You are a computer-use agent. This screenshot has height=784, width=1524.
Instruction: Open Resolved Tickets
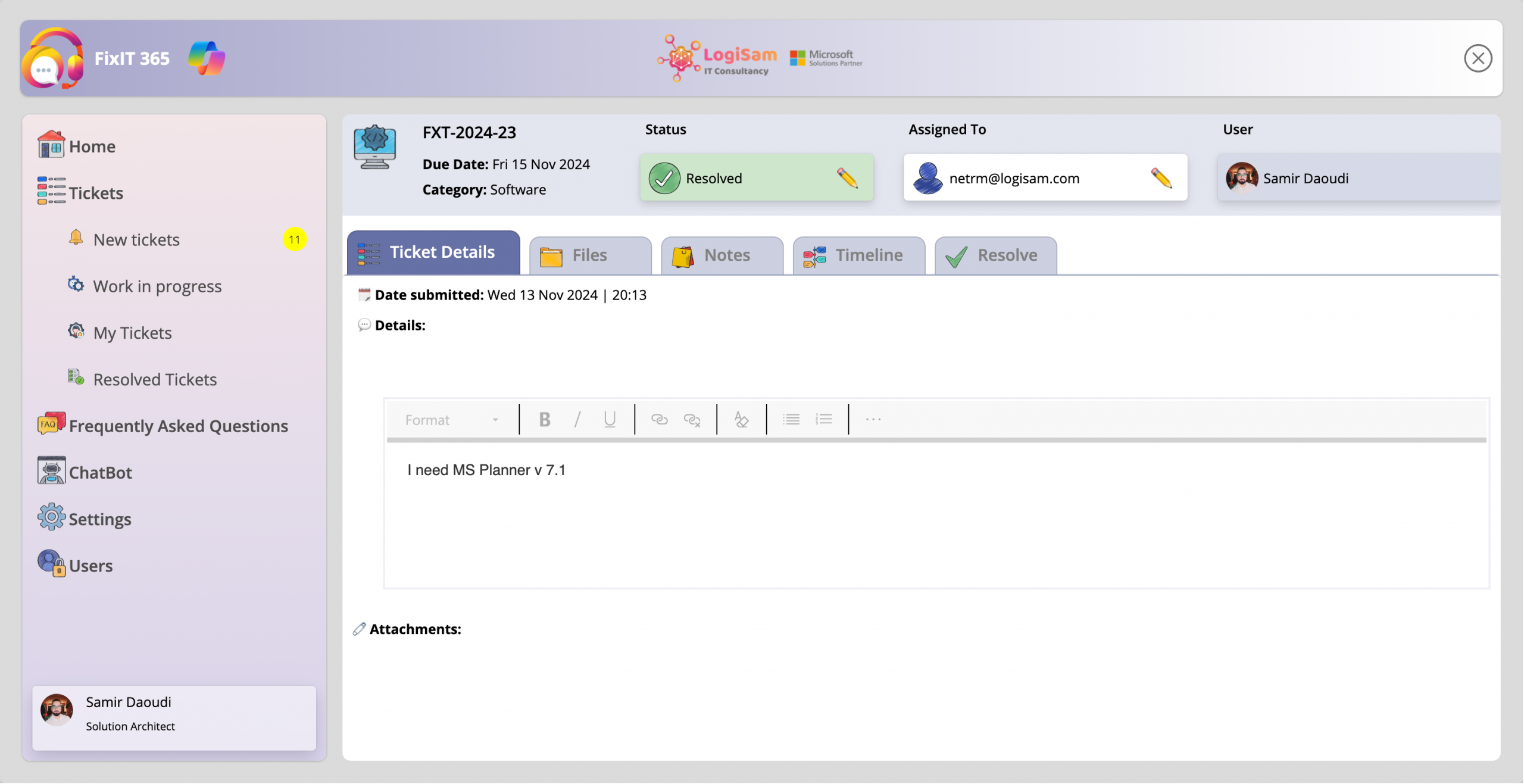click(155, 379)
